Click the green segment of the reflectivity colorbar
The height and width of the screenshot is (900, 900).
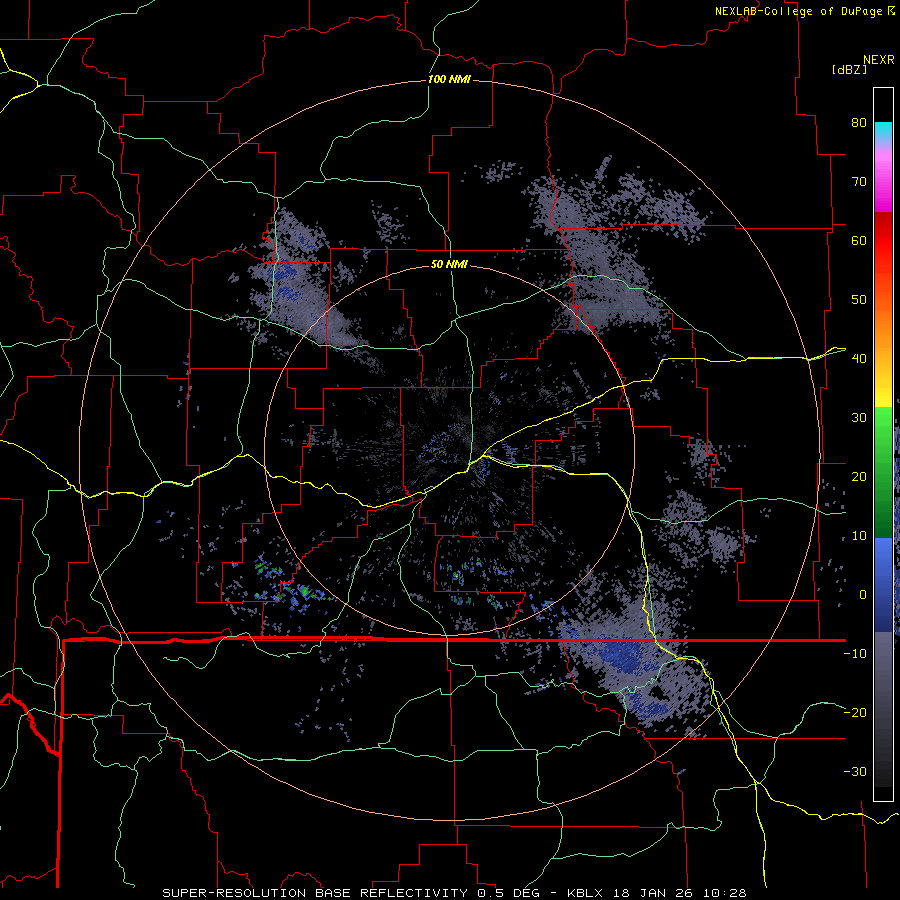(883, 472)
